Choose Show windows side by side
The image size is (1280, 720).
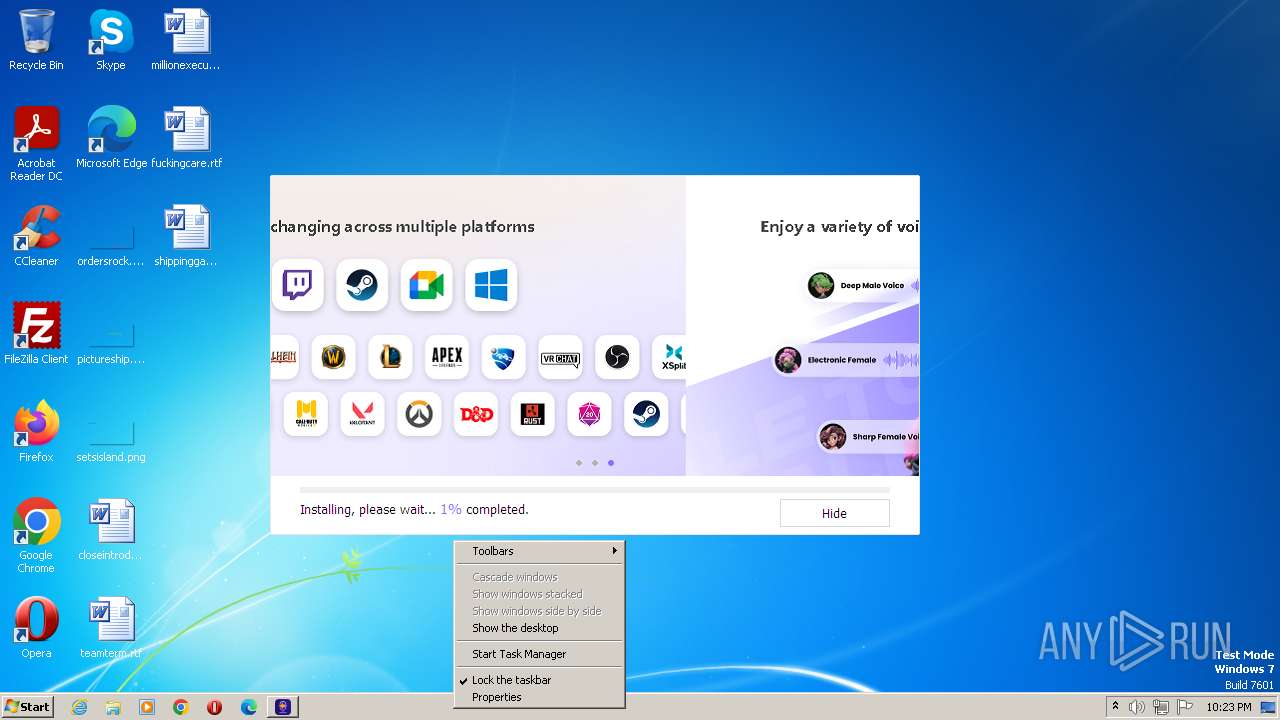(539, 611)
